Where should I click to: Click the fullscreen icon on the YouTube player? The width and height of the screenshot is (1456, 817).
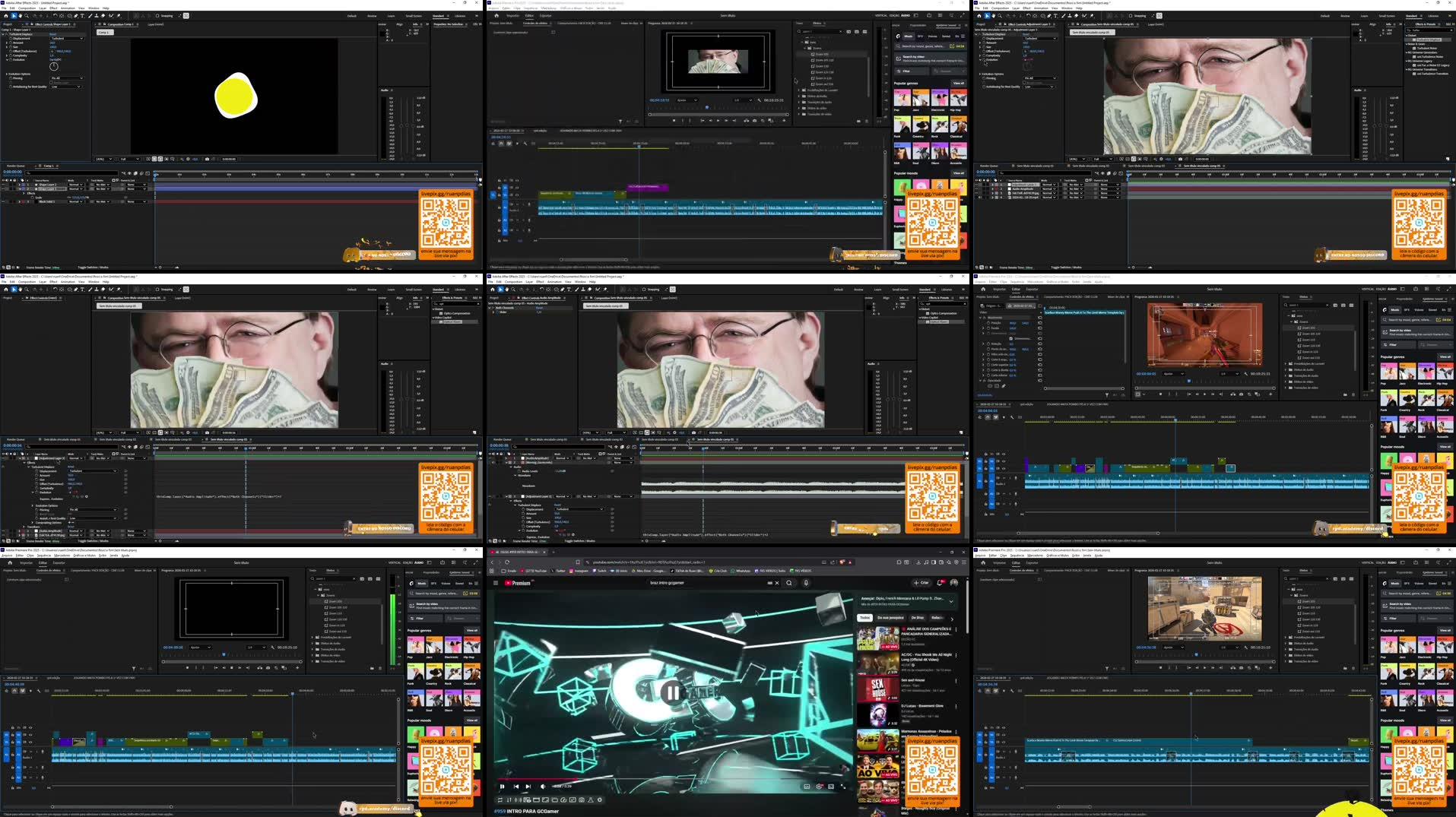pyautogui.click(x=844, y=787)
